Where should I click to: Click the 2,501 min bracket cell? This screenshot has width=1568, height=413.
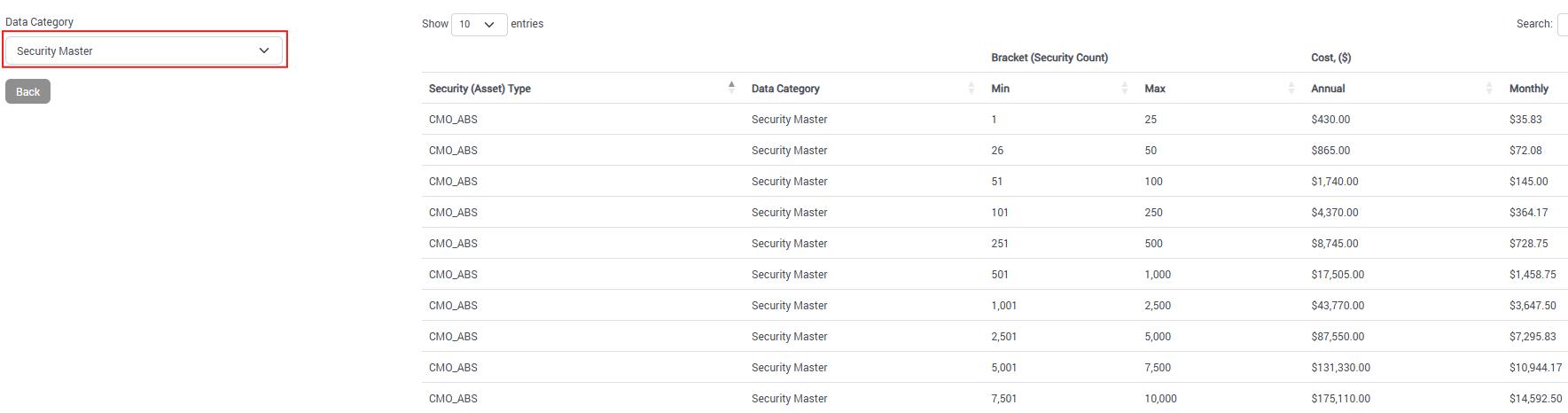[1003, 337]
